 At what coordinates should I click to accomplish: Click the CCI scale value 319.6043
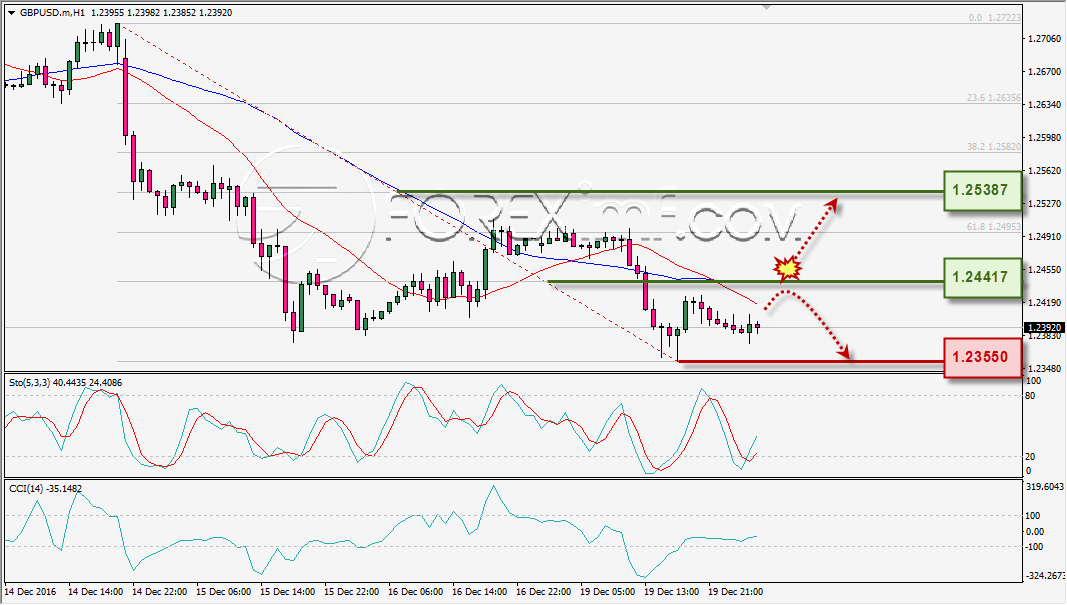[x=1045, y=487]
